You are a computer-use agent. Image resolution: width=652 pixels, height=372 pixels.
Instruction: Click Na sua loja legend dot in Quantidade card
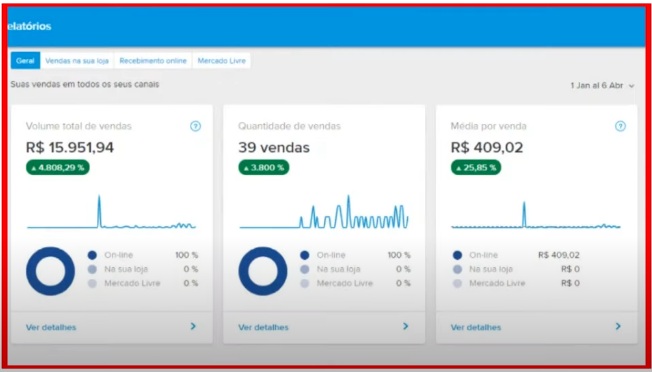click(x=305, y=269)
